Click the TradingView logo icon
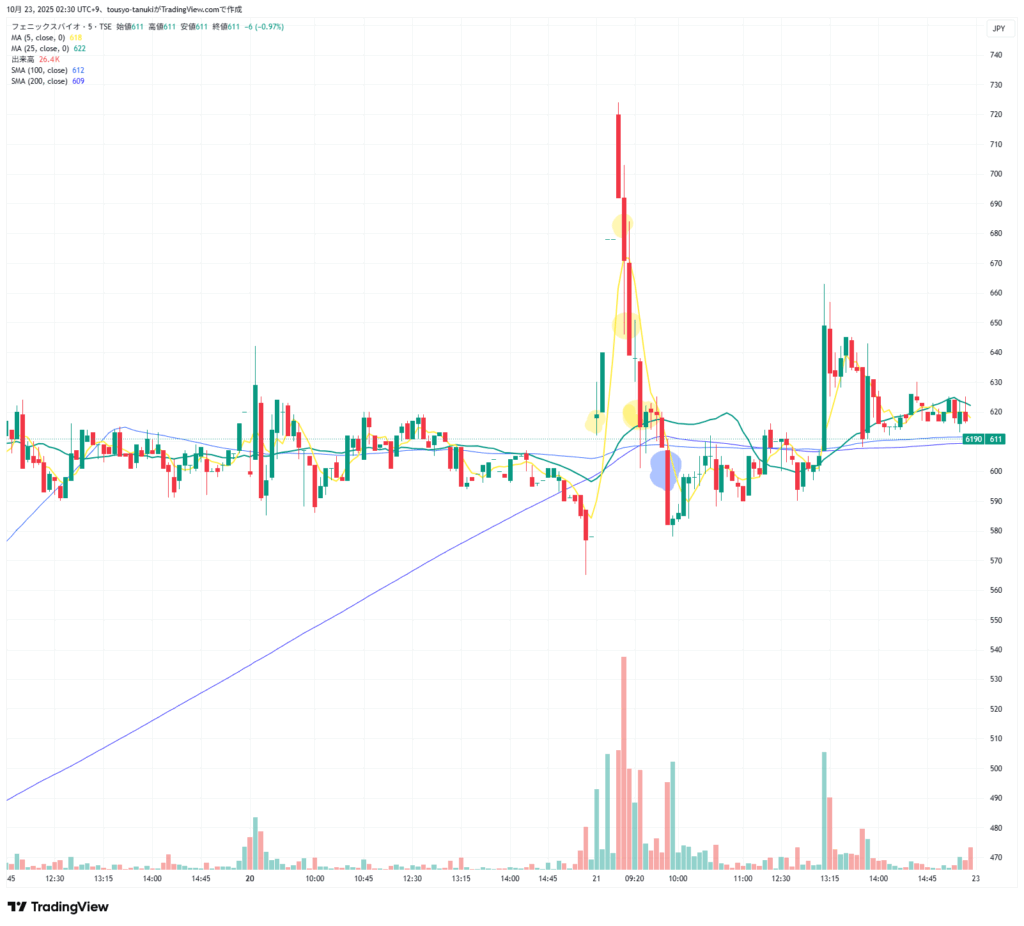The width and height of the screenshot is (1024, 926). tap(18, 906)
